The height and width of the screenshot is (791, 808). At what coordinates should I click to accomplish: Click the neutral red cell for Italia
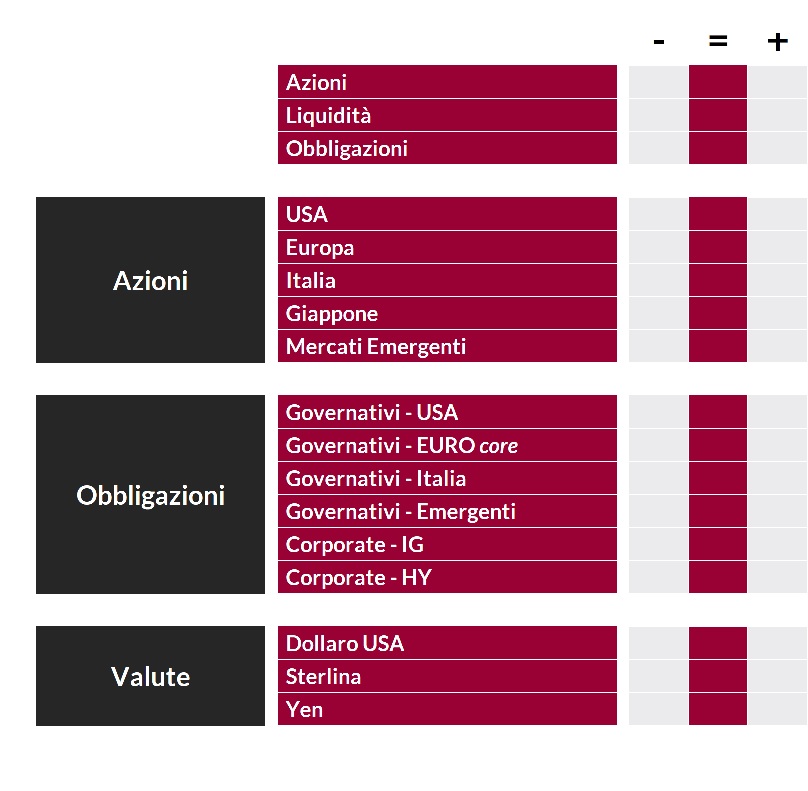718,280
